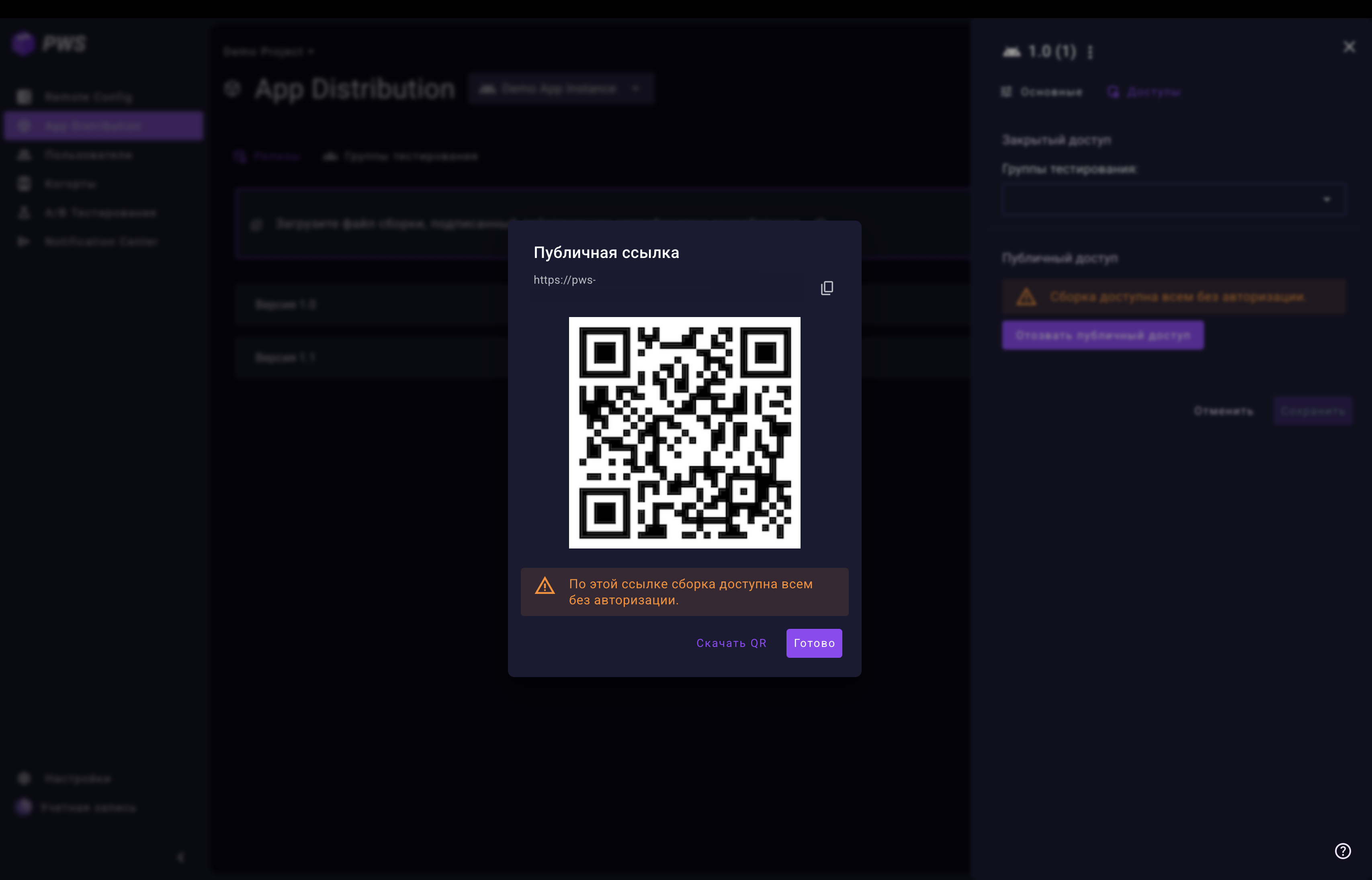Click the Remote Config sidebar icon
1372x880 pixels.
[x=24, y=97]
